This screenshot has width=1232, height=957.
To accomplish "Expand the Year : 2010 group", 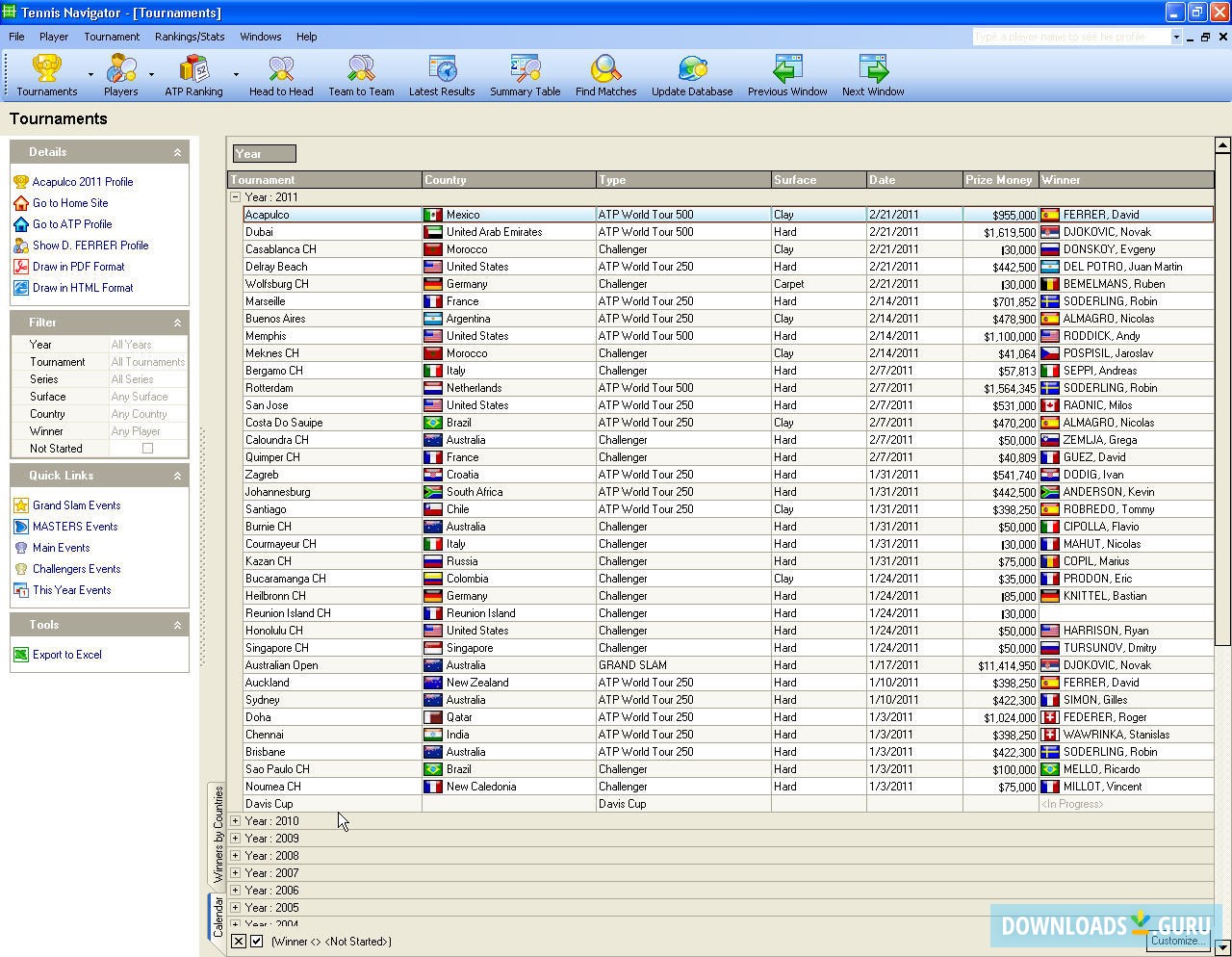I will point(235,821).
